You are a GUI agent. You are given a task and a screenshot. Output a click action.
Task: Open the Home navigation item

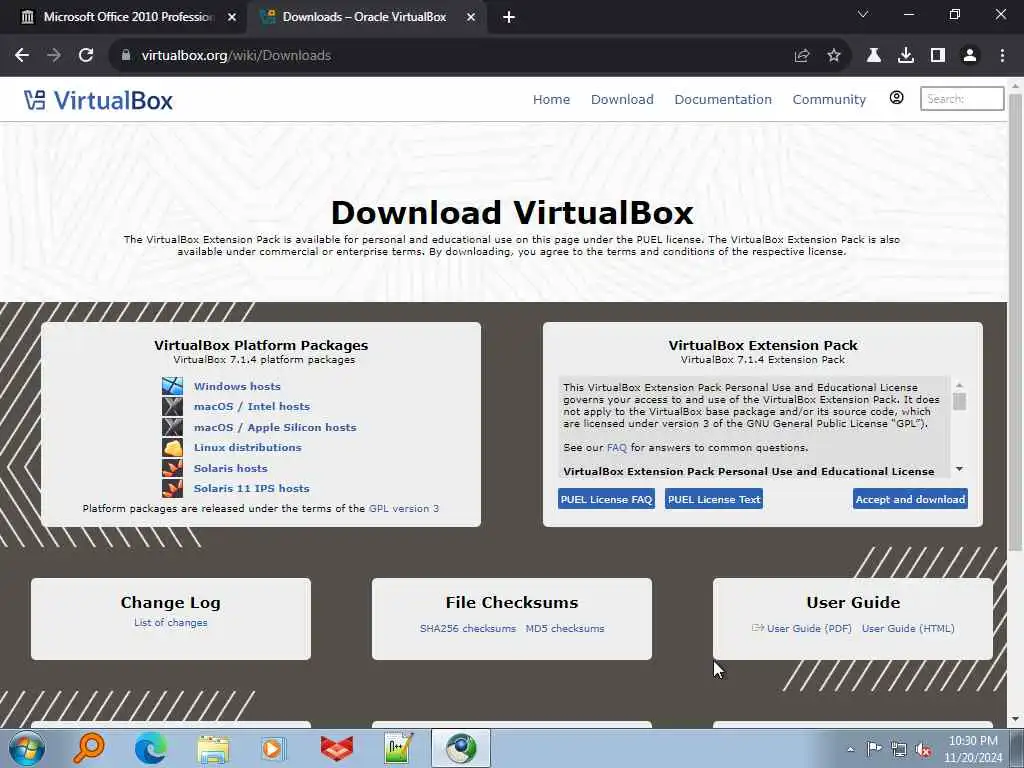coord(551,99)
